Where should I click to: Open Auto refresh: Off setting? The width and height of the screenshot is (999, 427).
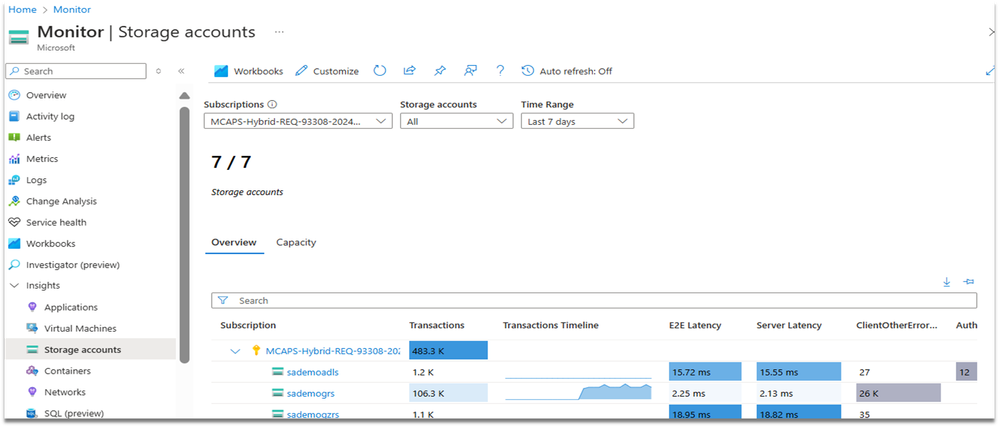566,71
